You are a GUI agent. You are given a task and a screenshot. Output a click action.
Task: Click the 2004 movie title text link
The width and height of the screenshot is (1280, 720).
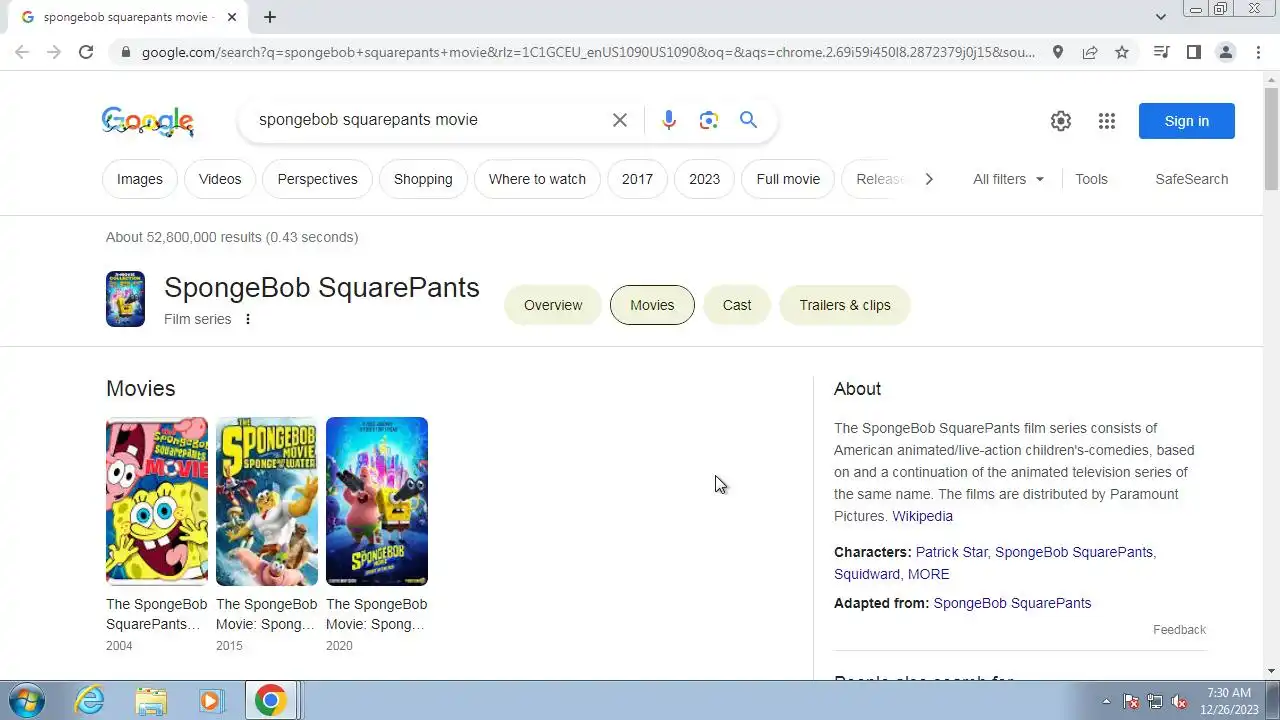[x=157, y=614]
